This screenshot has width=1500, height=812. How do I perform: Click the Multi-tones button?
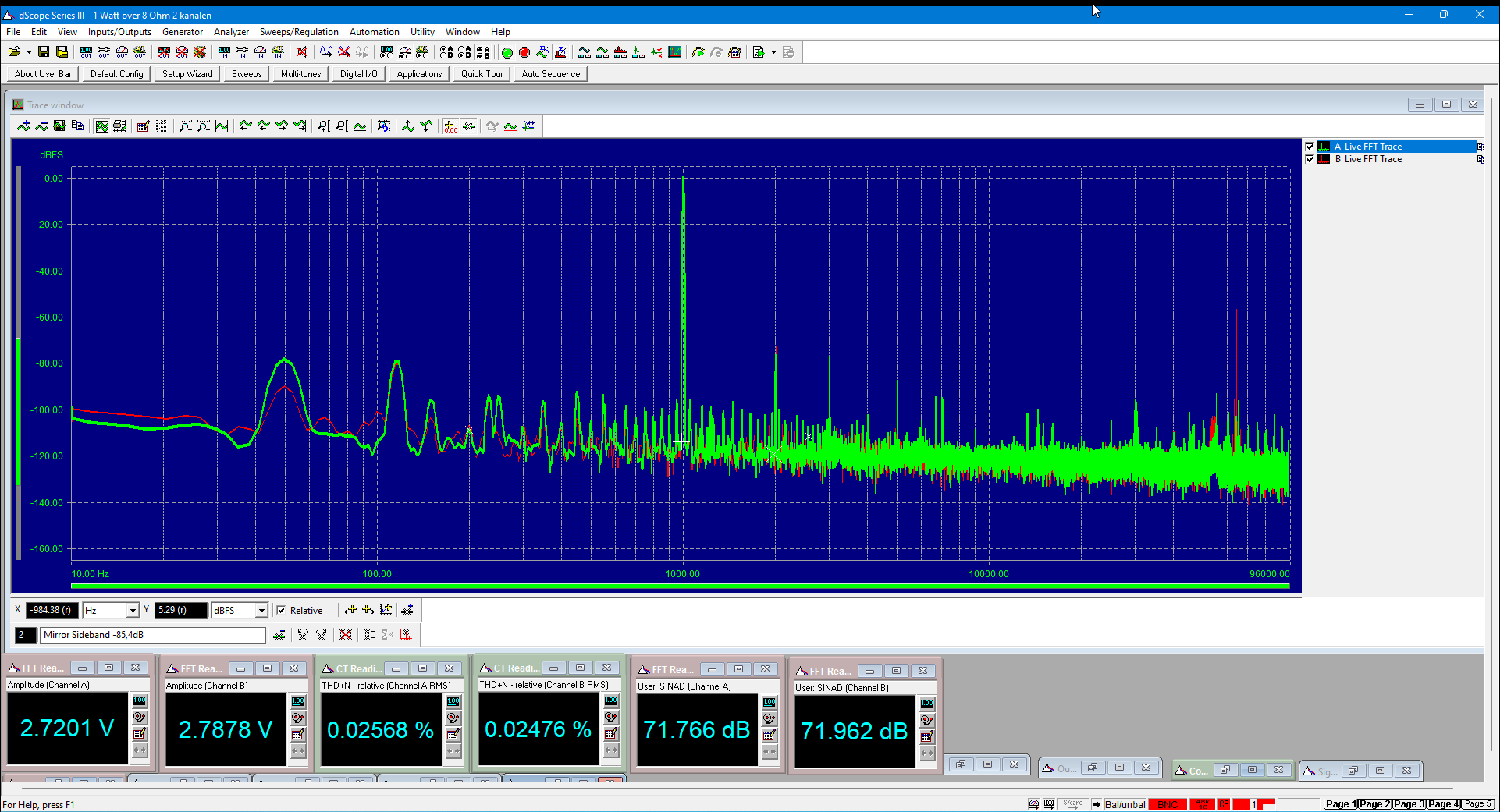click(300, 74)
